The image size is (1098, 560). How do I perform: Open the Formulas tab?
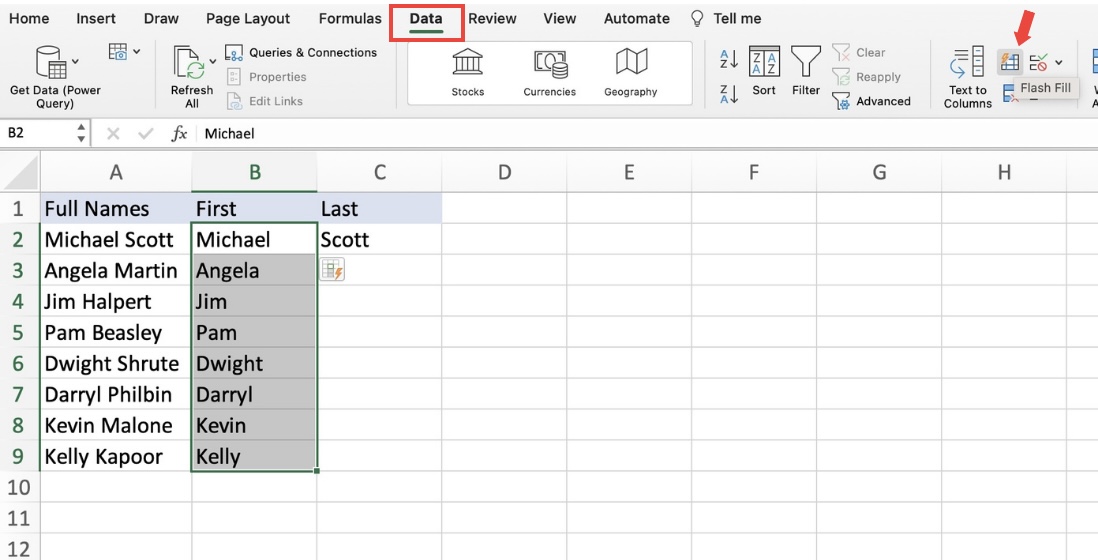click(350, 19)
